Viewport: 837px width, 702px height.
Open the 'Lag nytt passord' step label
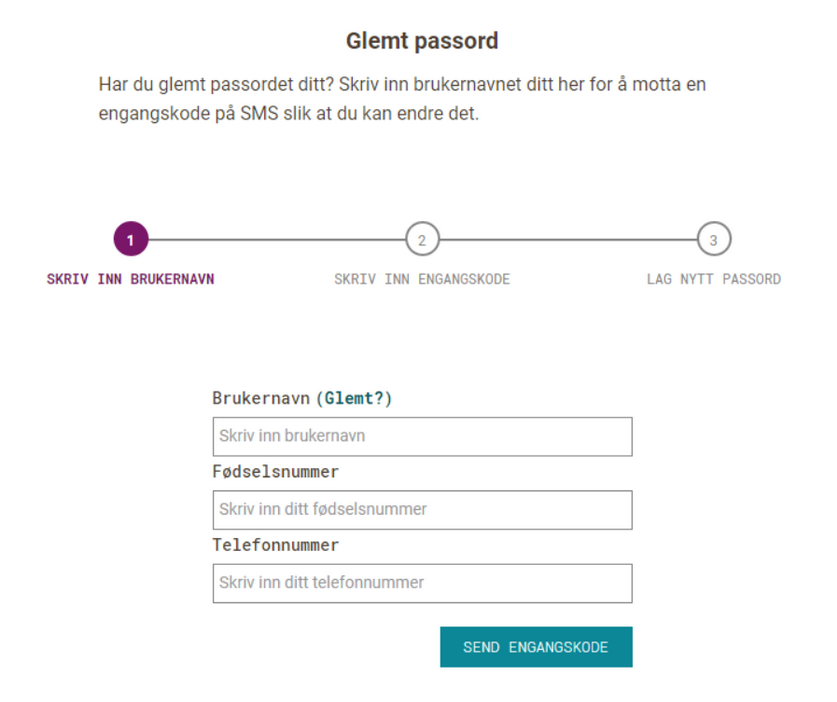pos(713,279)
